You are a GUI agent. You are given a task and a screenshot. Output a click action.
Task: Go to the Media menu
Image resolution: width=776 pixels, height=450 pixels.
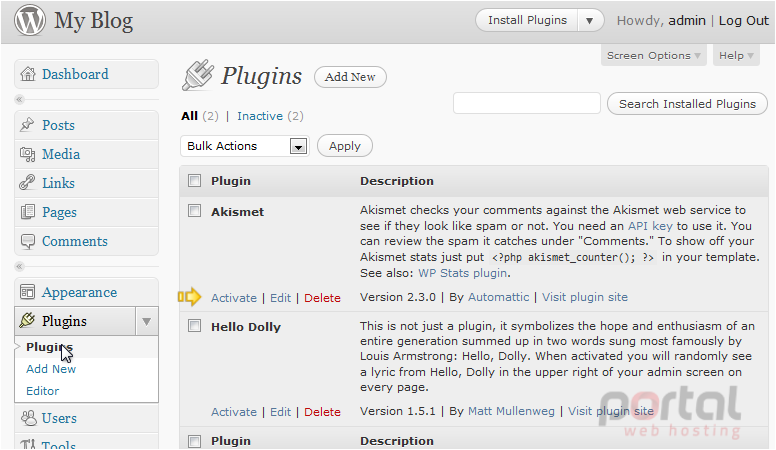(x=61, y=154)
